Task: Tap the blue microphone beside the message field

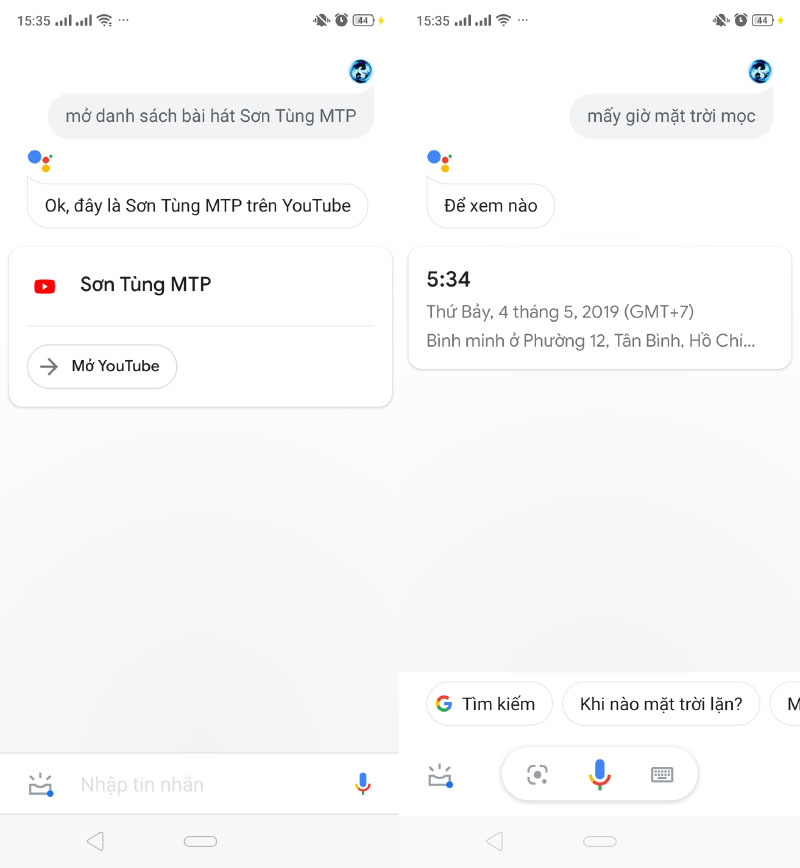Action: (362, 784)
